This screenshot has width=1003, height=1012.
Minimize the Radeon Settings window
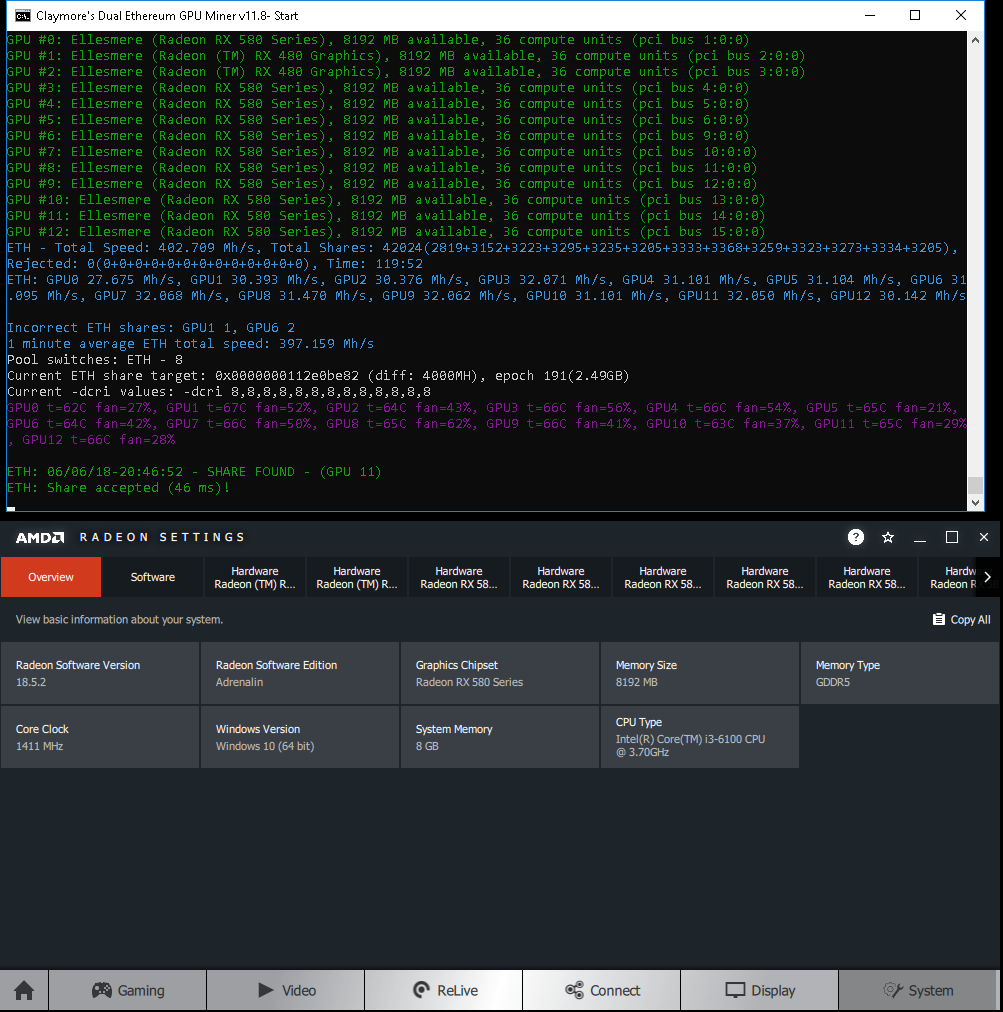click(920, 537)
